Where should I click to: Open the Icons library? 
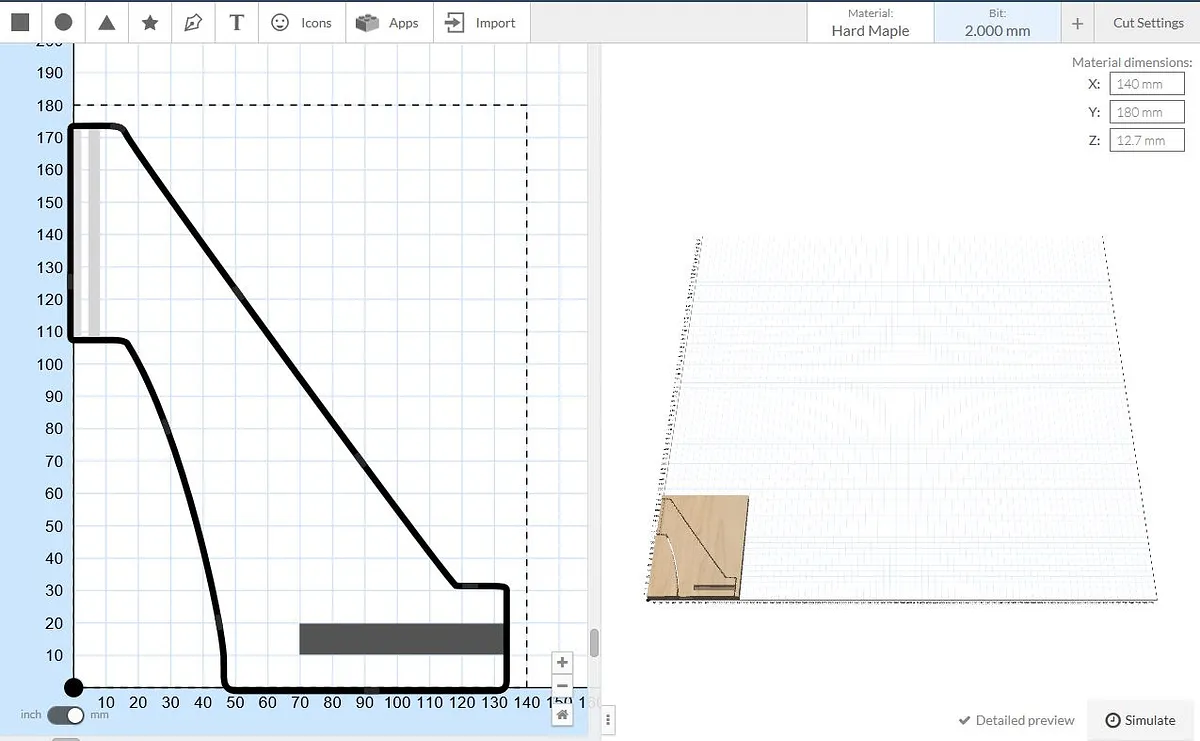302,22
